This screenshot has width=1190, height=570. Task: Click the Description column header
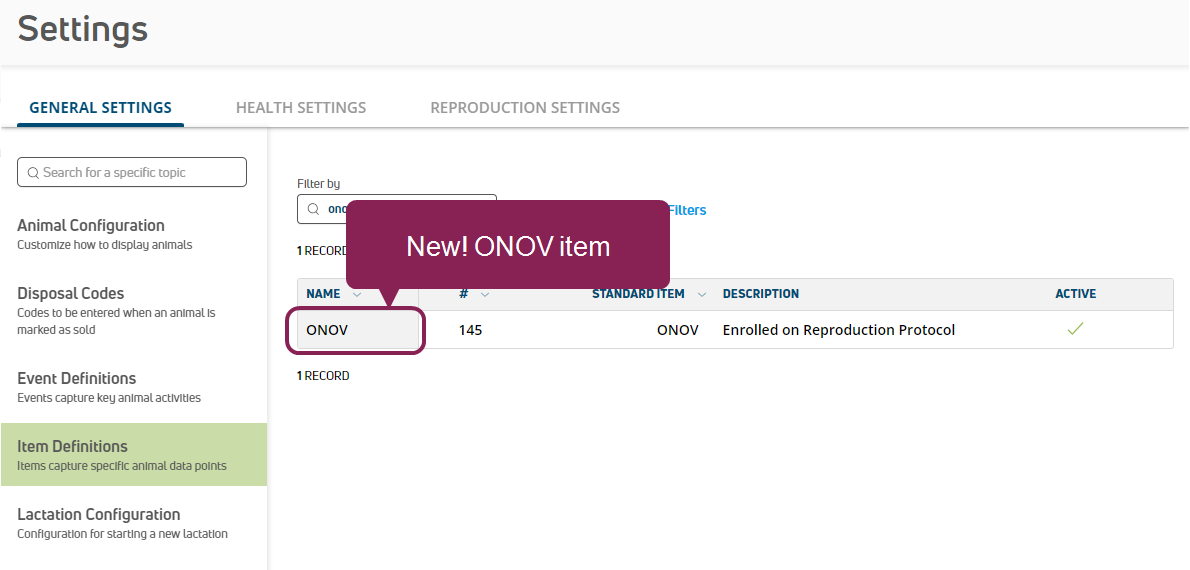(760, 294)
